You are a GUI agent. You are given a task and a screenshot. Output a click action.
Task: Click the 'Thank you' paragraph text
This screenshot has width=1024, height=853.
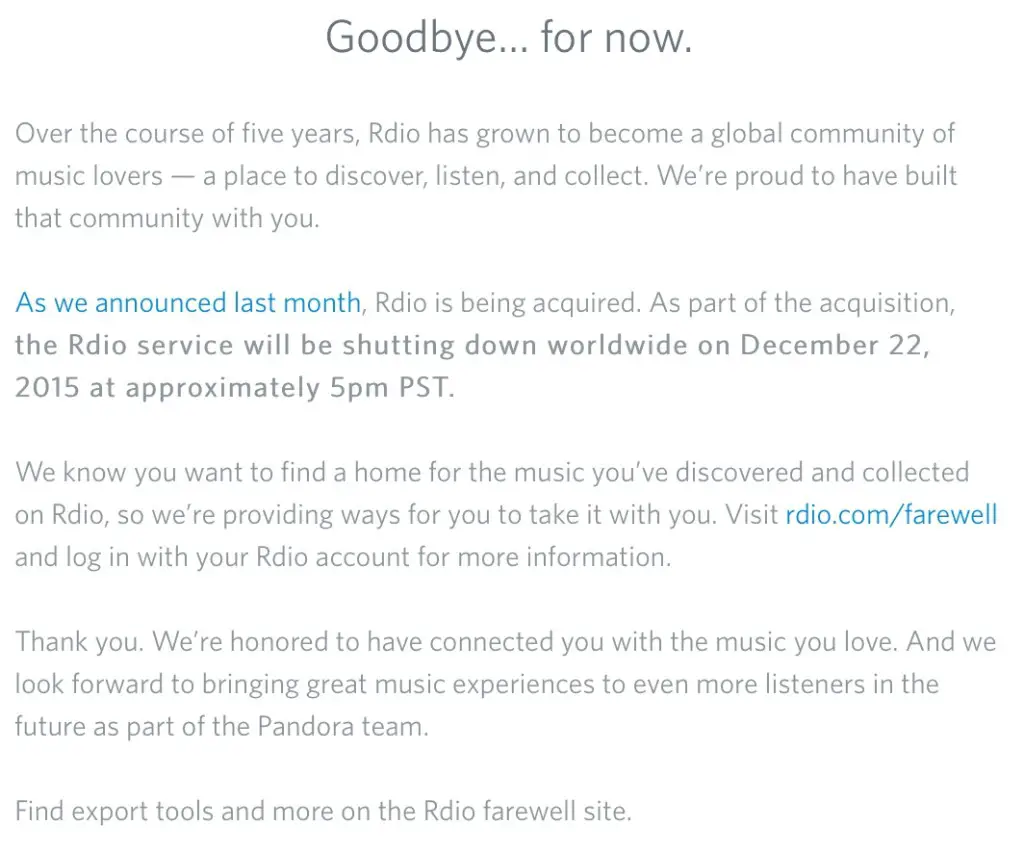pyautogui.click(x=505, y=684)
